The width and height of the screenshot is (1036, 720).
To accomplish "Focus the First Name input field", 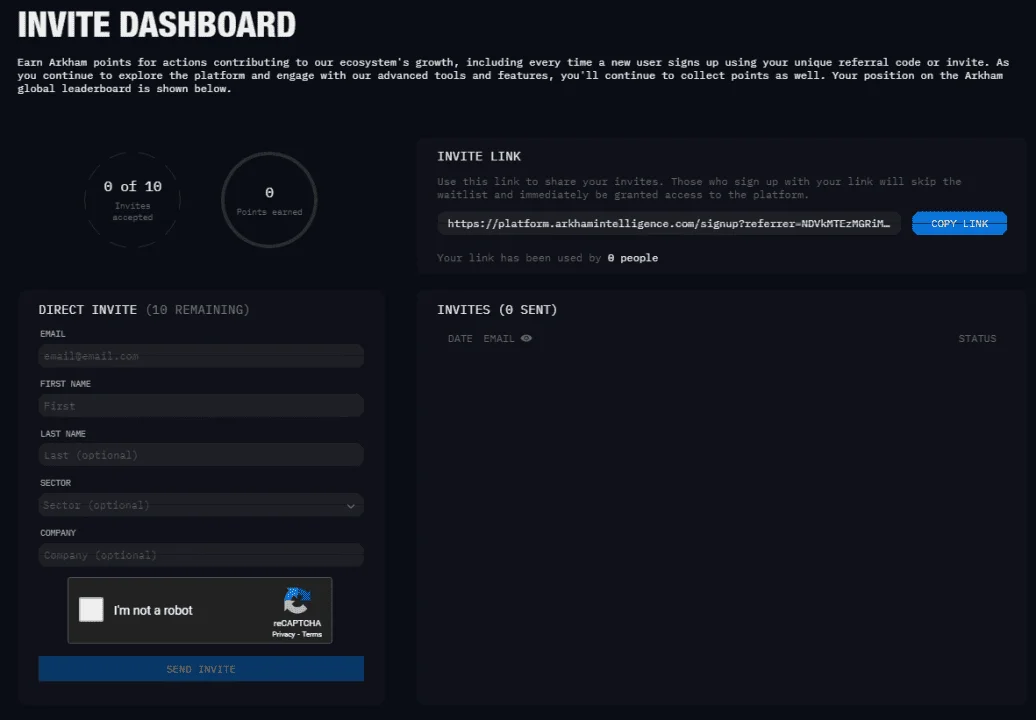I will tap(201, 406).
